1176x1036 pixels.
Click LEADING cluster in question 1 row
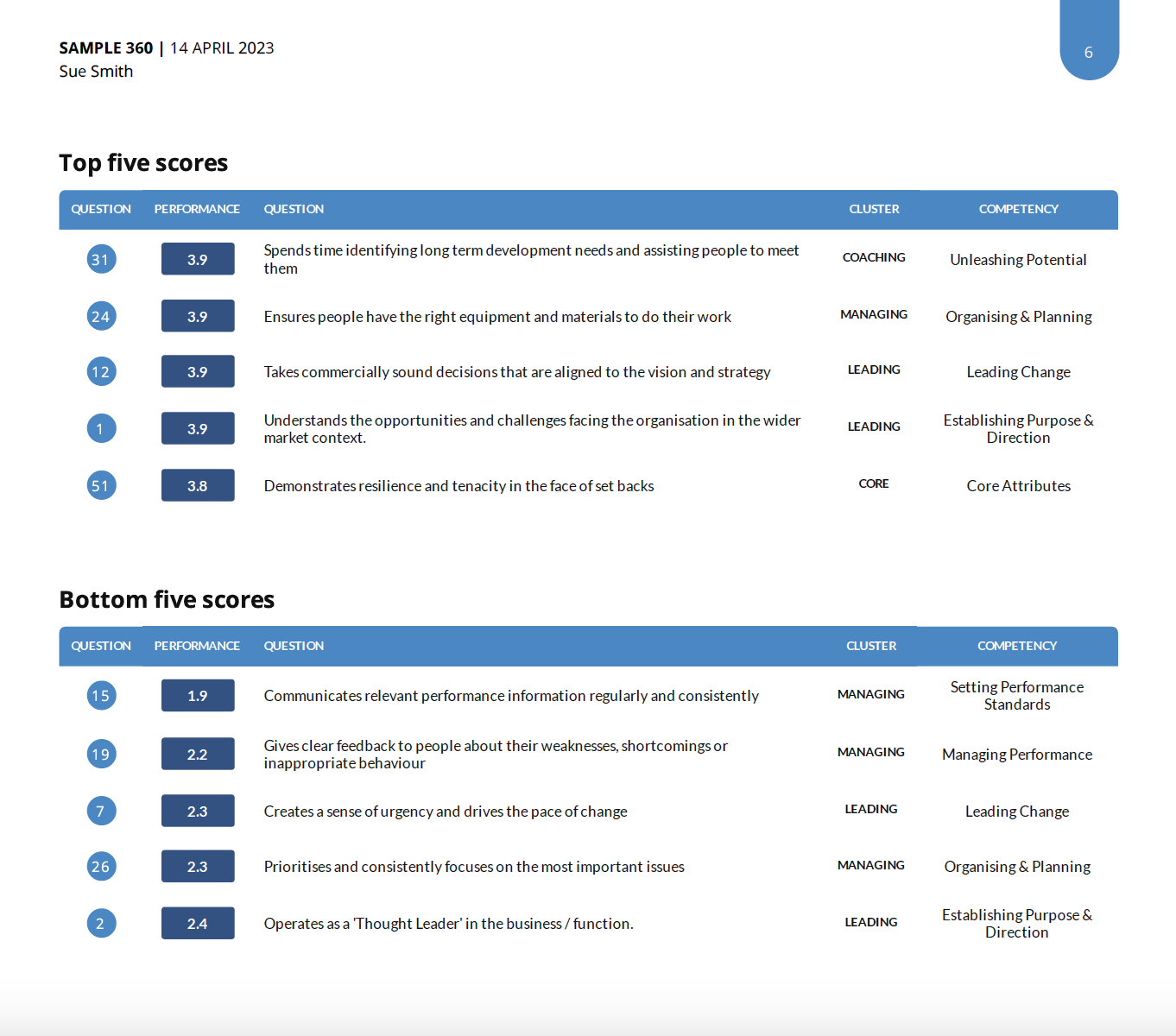(x=874, y=426)
